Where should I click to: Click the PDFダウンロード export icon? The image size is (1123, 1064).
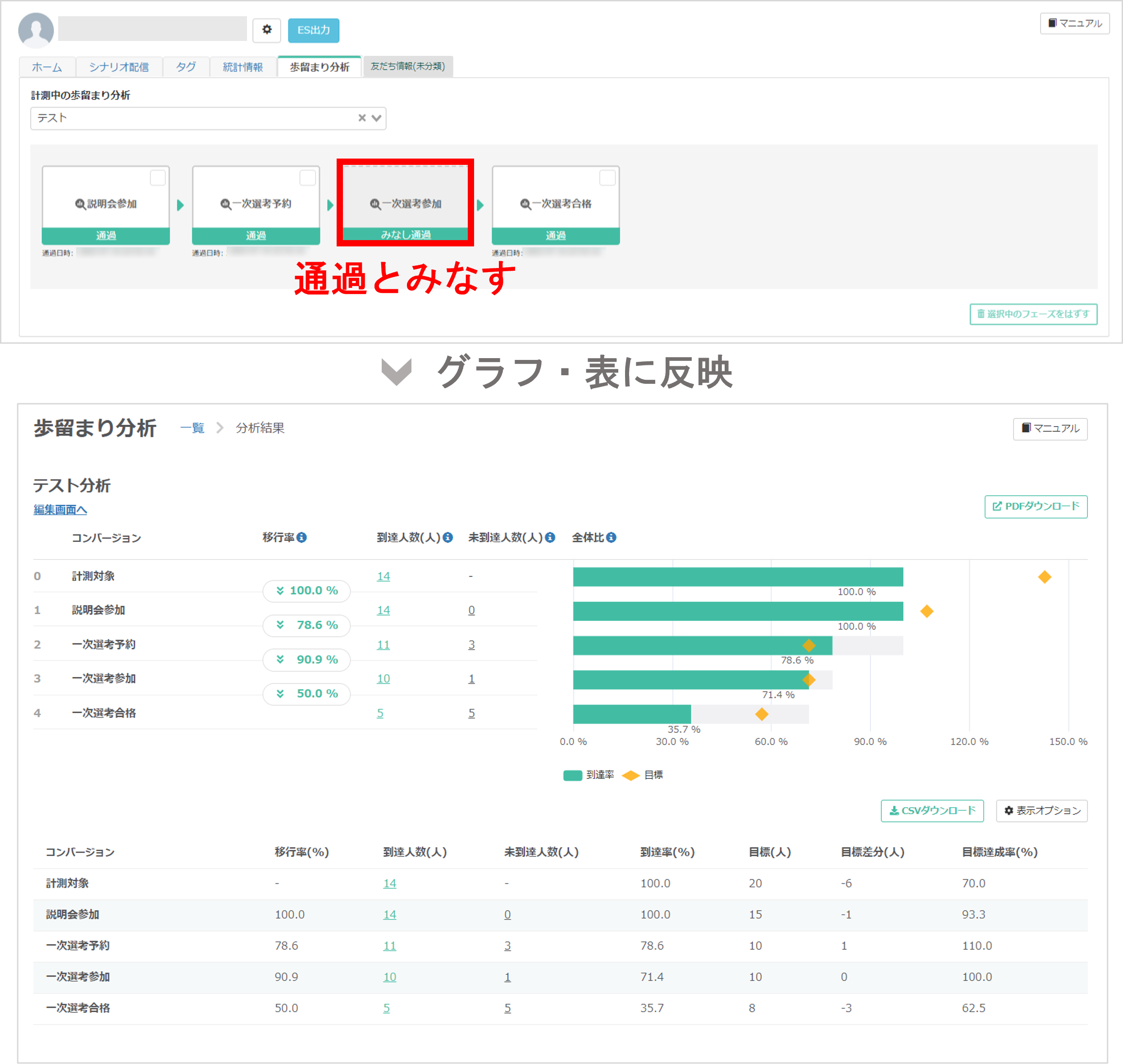[997, 506]
